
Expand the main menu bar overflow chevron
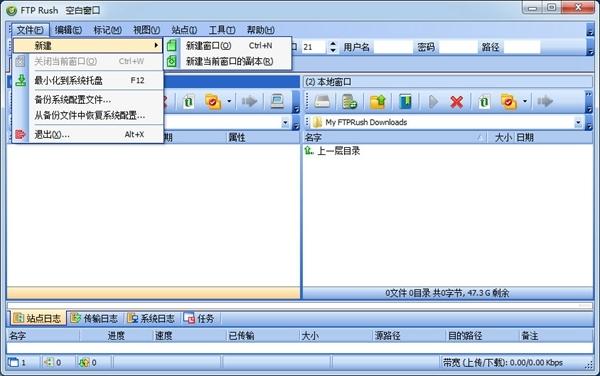(590, 30)
